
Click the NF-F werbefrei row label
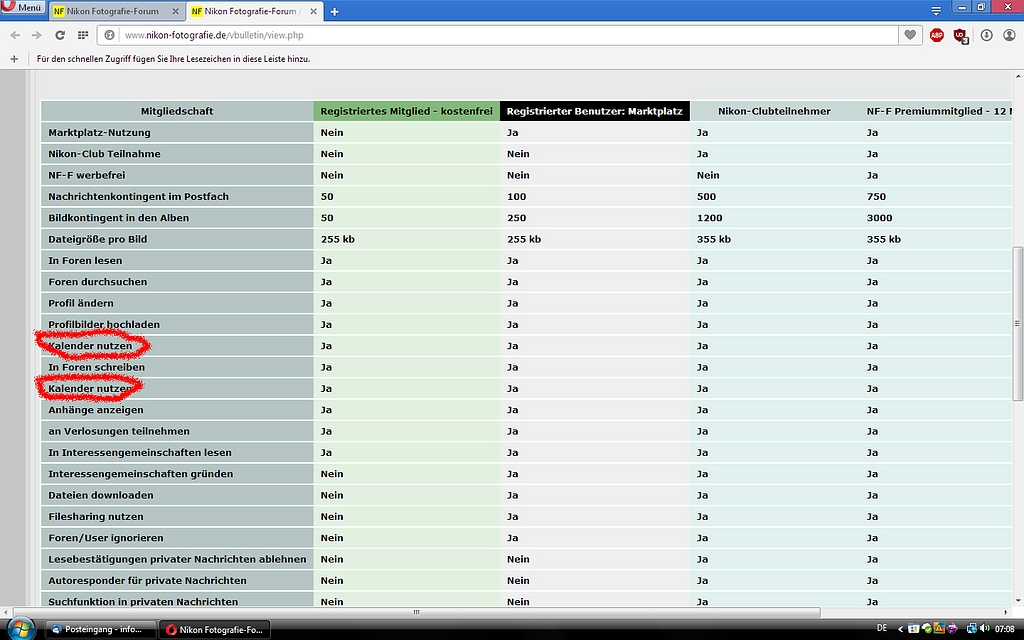click(87, 175)
